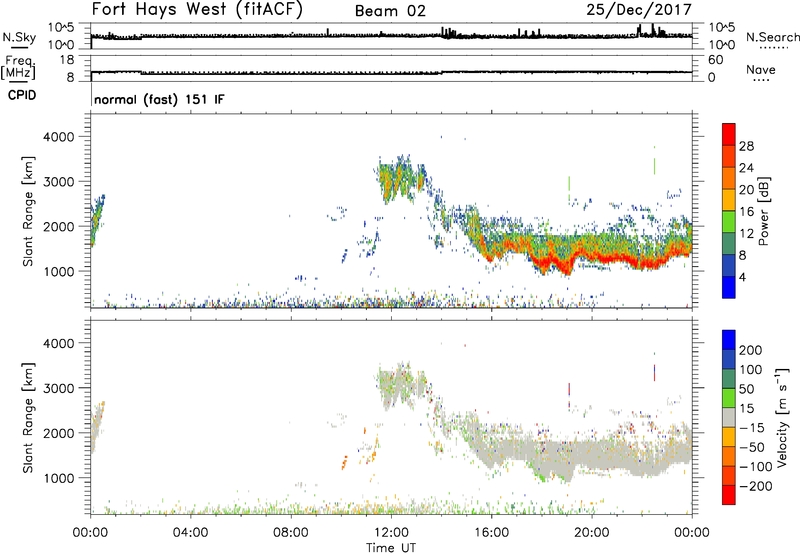Click the "N.Sky" axis label
The image size is (800, 554).
(19, 37)
